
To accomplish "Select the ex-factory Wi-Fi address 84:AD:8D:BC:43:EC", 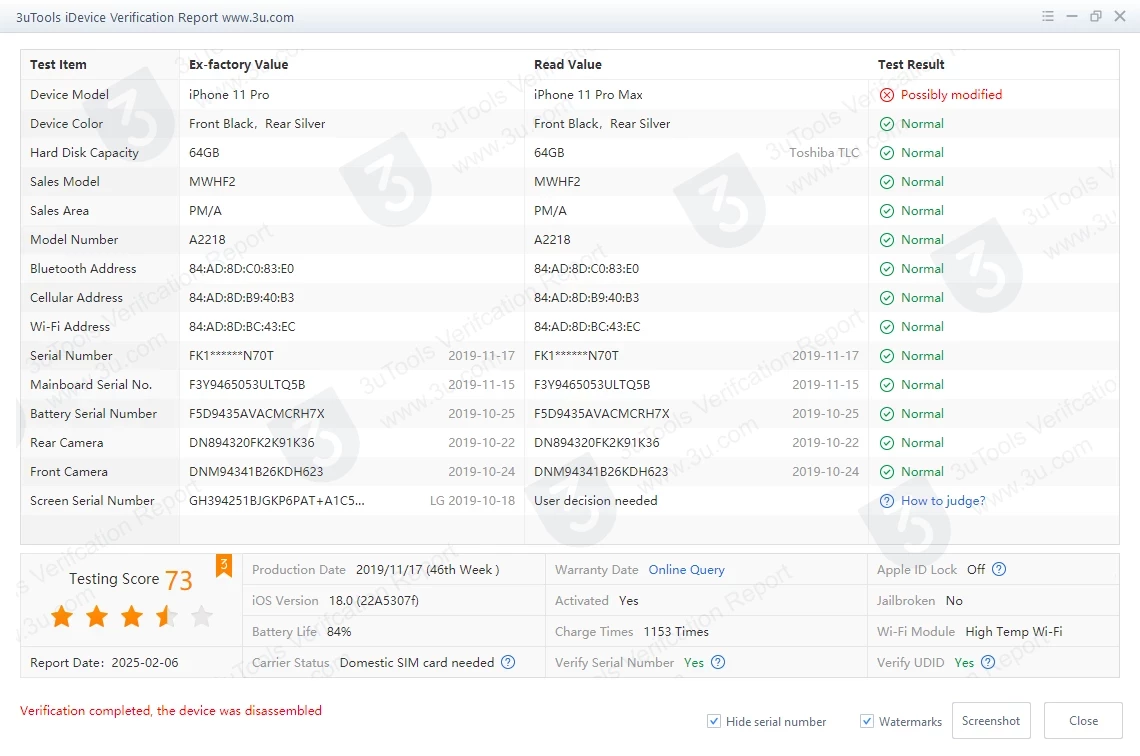I will coord(242,327).
